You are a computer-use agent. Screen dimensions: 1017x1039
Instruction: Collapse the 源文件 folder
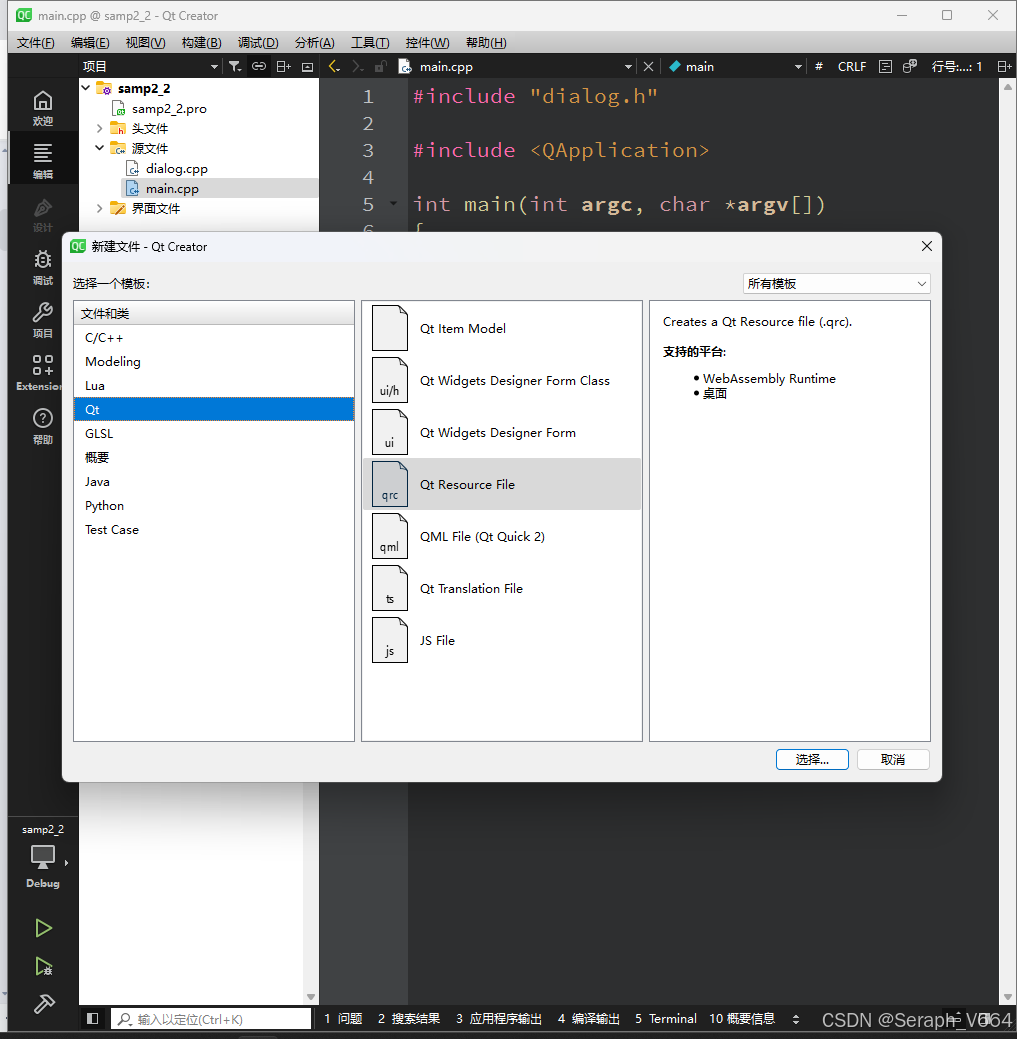99,148
